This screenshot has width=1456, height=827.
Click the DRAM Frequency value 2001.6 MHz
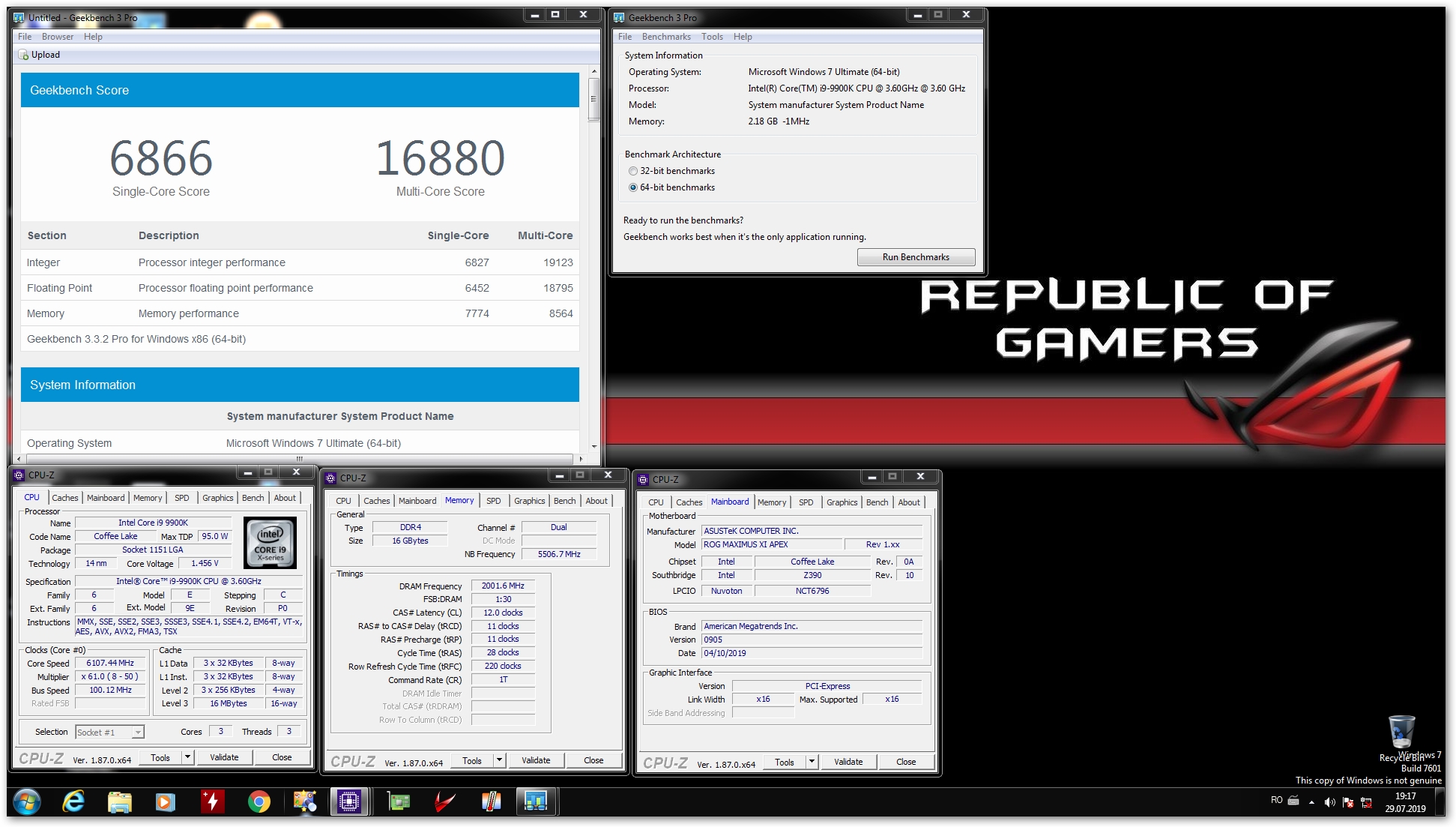tap(503, 586)
